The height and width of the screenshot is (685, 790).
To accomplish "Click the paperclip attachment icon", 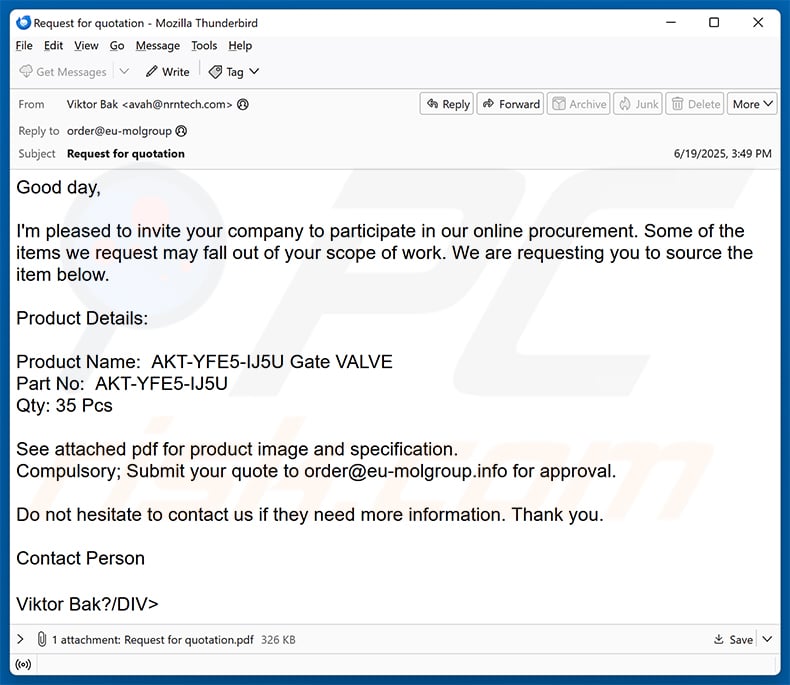I will (42, 639).
